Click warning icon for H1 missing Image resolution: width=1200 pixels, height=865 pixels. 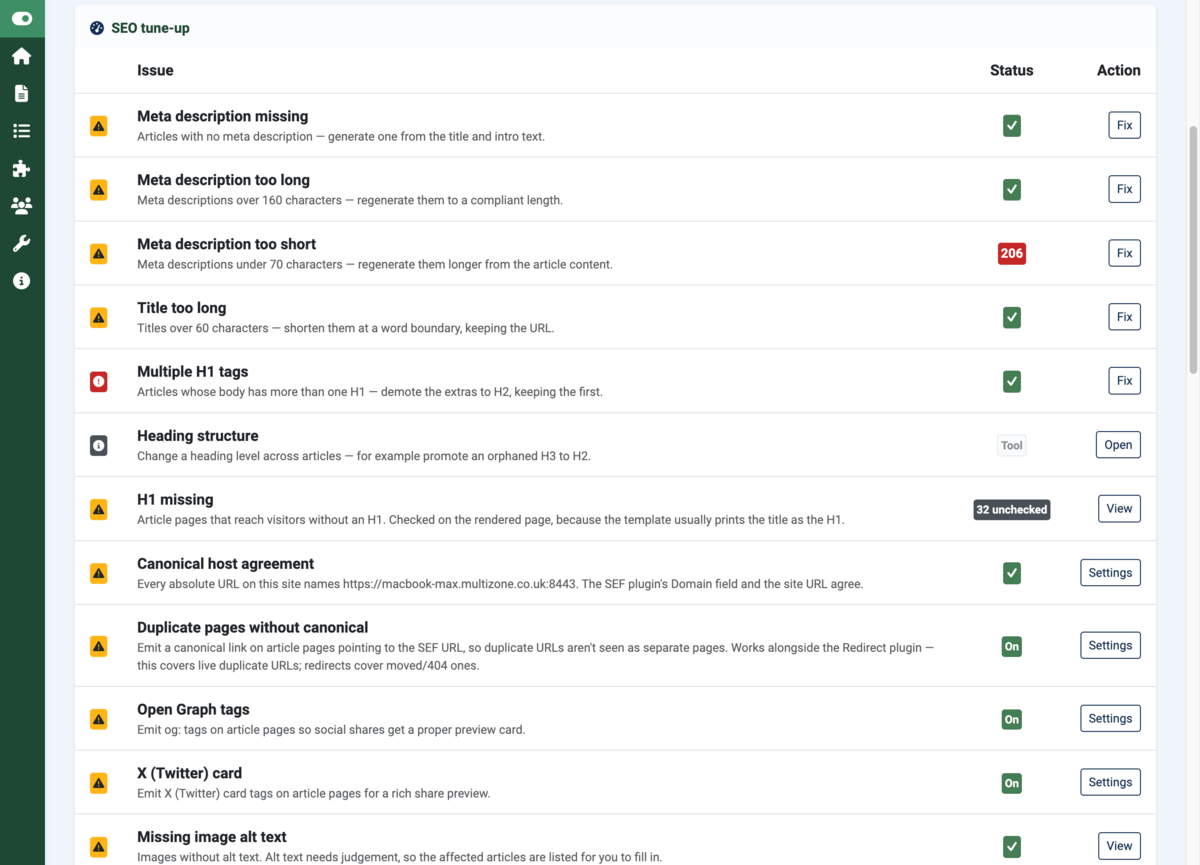click(99, 510)
